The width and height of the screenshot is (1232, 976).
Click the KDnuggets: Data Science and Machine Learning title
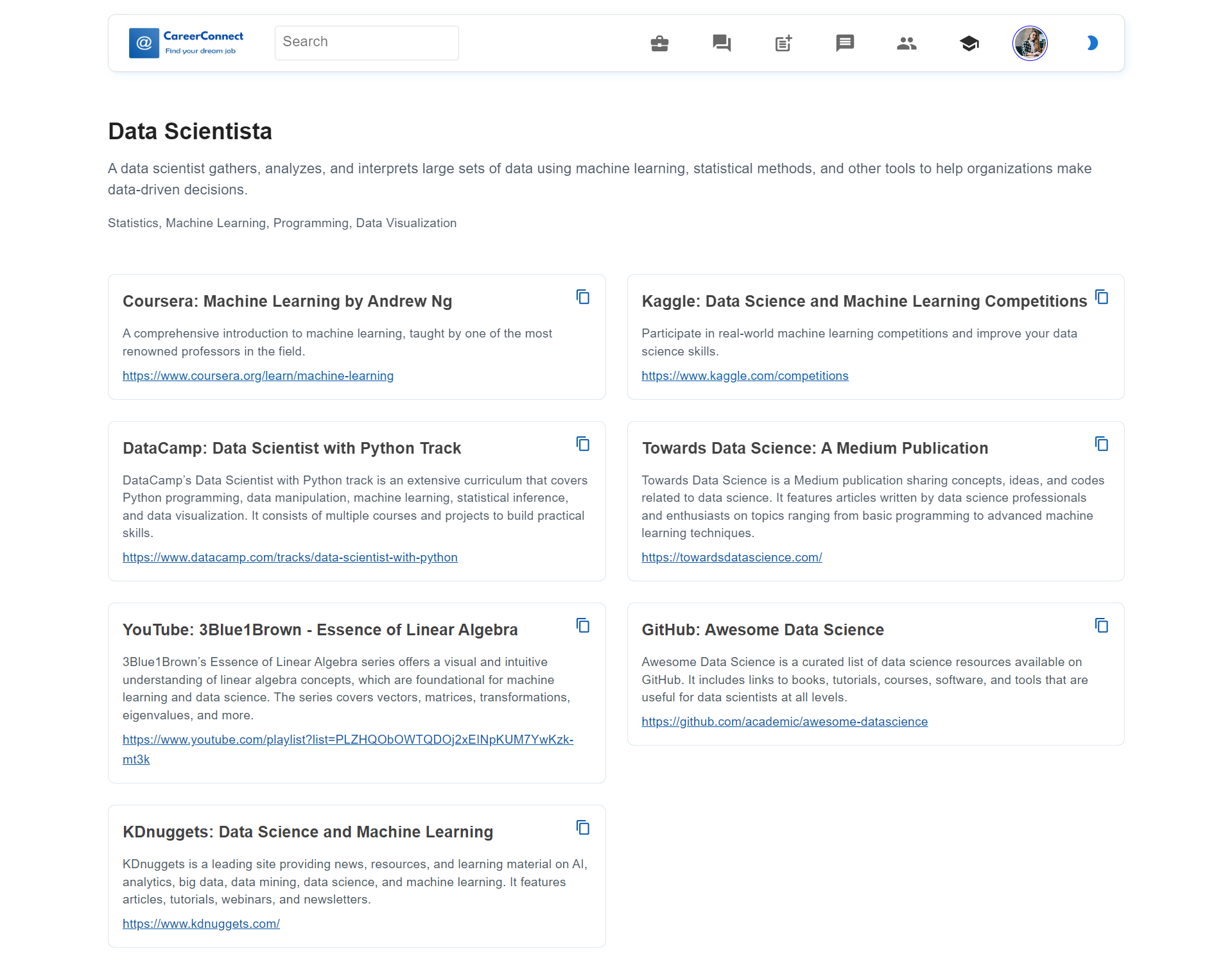click(x=308, y=832)
